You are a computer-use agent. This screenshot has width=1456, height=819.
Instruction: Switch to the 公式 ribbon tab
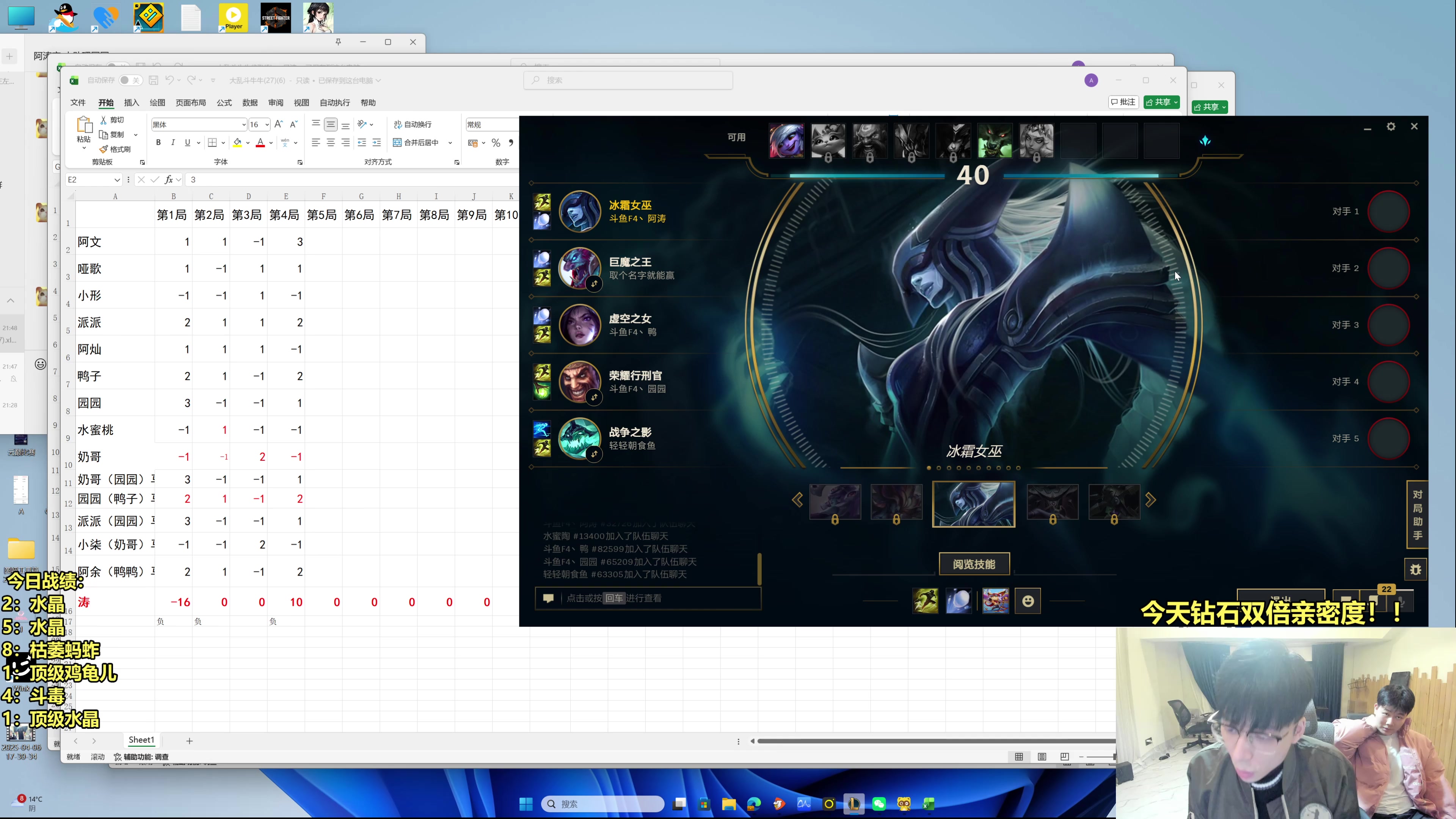(x=224, y=103)
